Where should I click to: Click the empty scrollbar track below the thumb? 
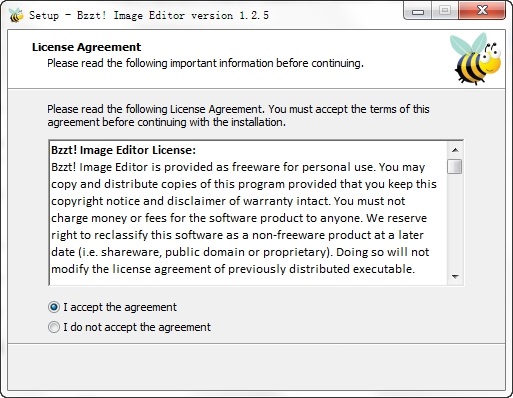pos(455,221)
